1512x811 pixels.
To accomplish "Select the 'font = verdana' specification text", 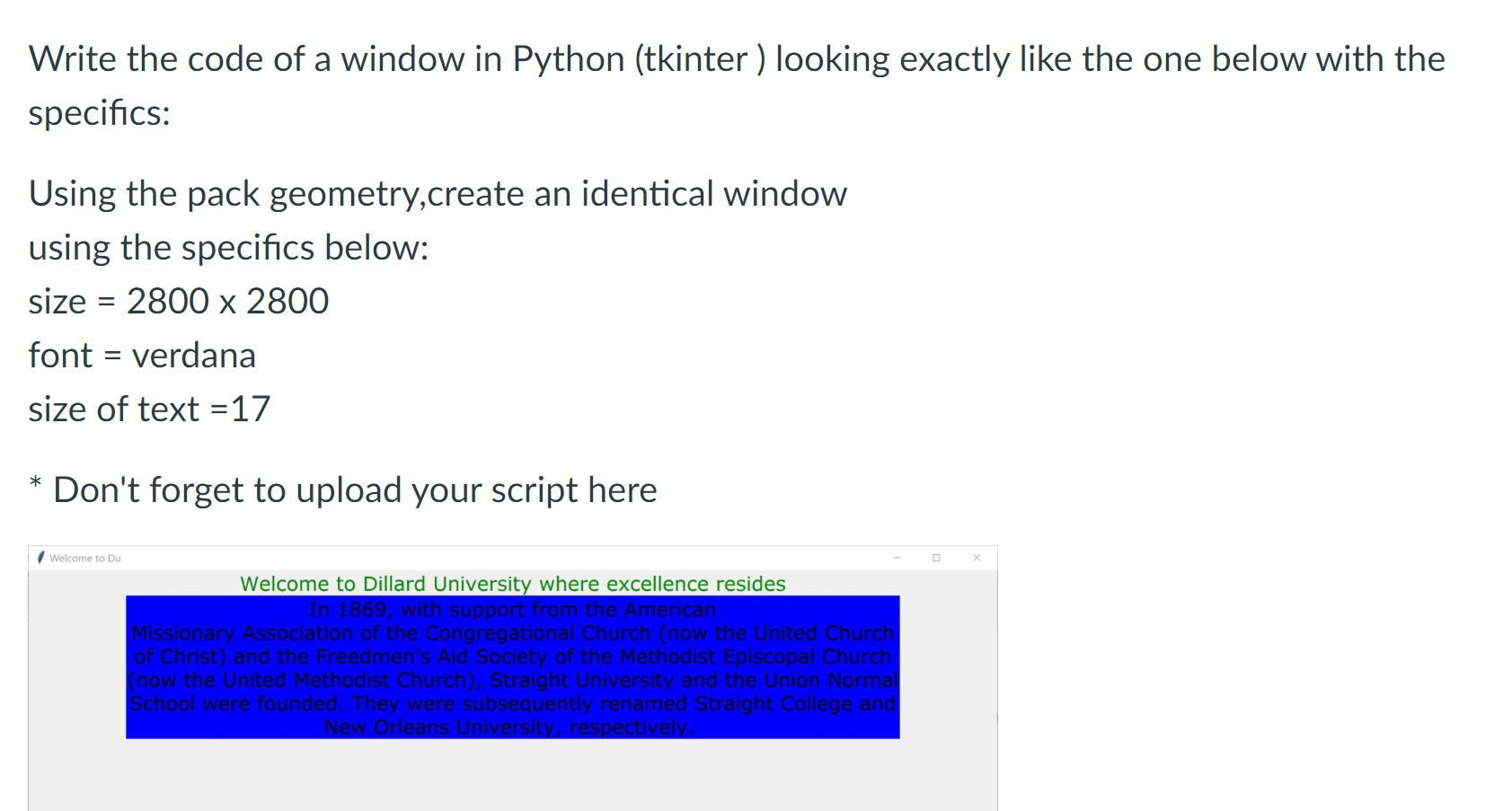I will coord(142,355).
